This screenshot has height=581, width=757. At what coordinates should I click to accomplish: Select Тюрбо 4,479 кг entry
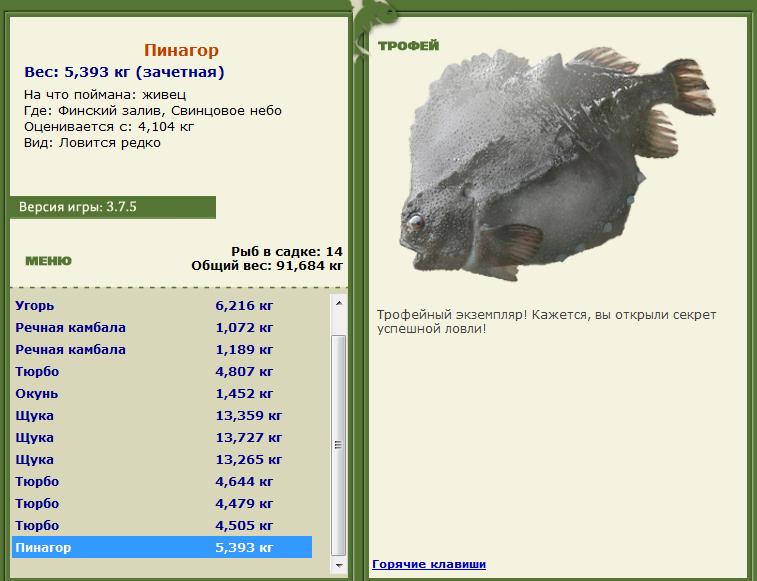[162, 503]
